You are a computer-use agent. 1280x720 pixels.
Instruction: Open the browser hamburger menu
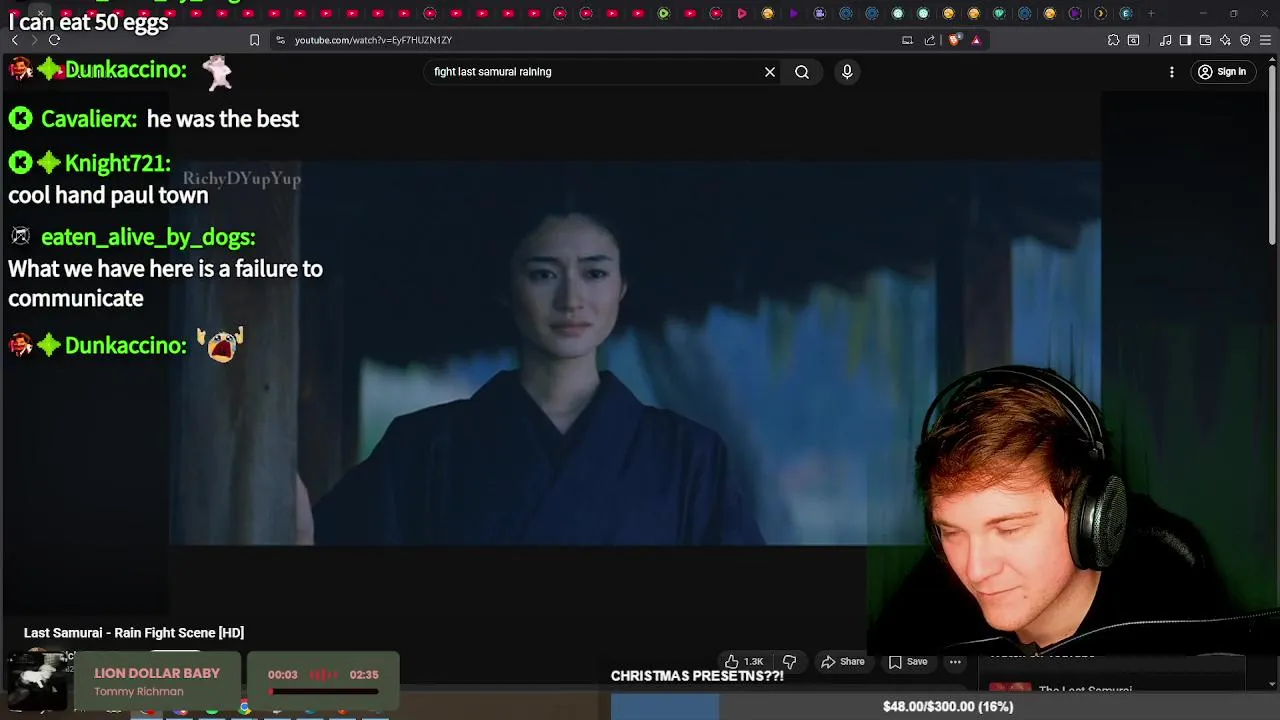click(x=1265, y=40)
